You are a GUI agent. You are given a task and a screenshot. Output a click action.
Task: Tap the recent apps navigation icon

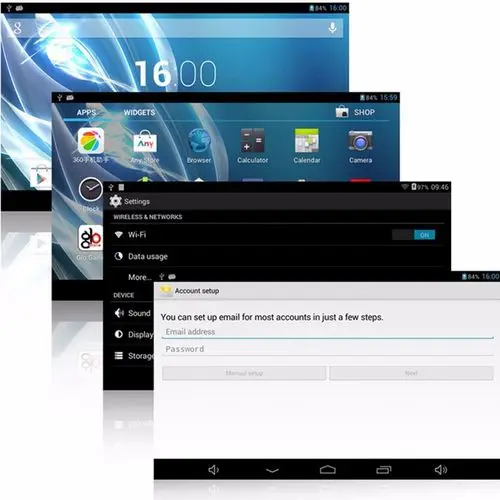(384, 470)
